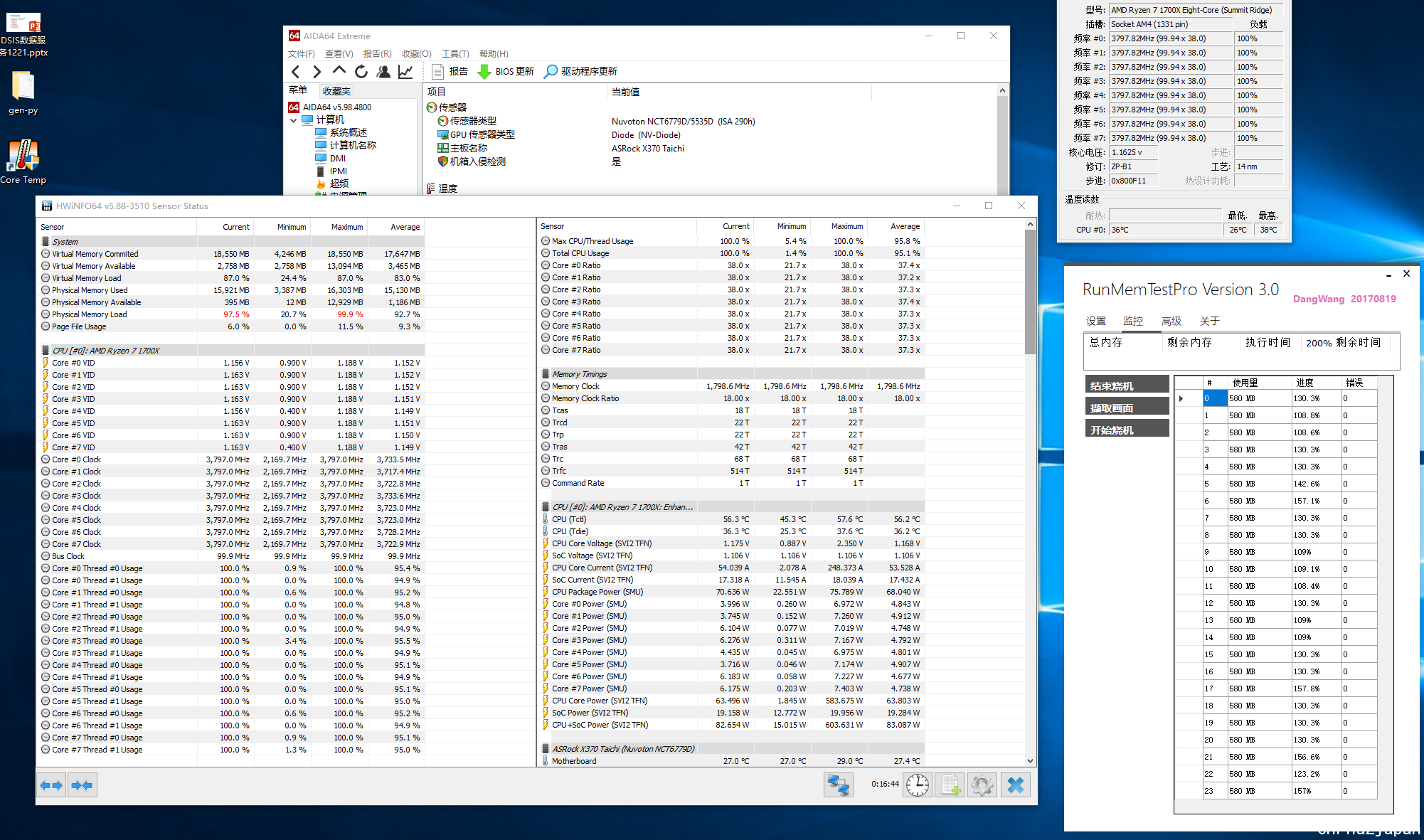Click 进度 column header in RunMemTestPro
The image size is (1424, 840).
click(1317, 383)
